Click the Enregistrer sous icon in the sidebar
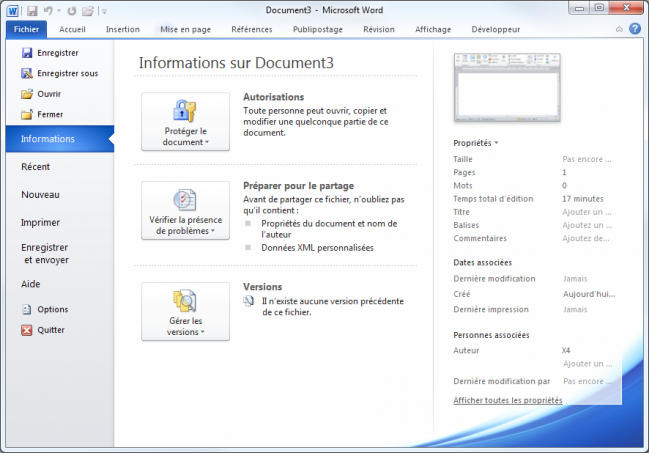The width and height of the screenshot is (649, 453). [26, 73]
